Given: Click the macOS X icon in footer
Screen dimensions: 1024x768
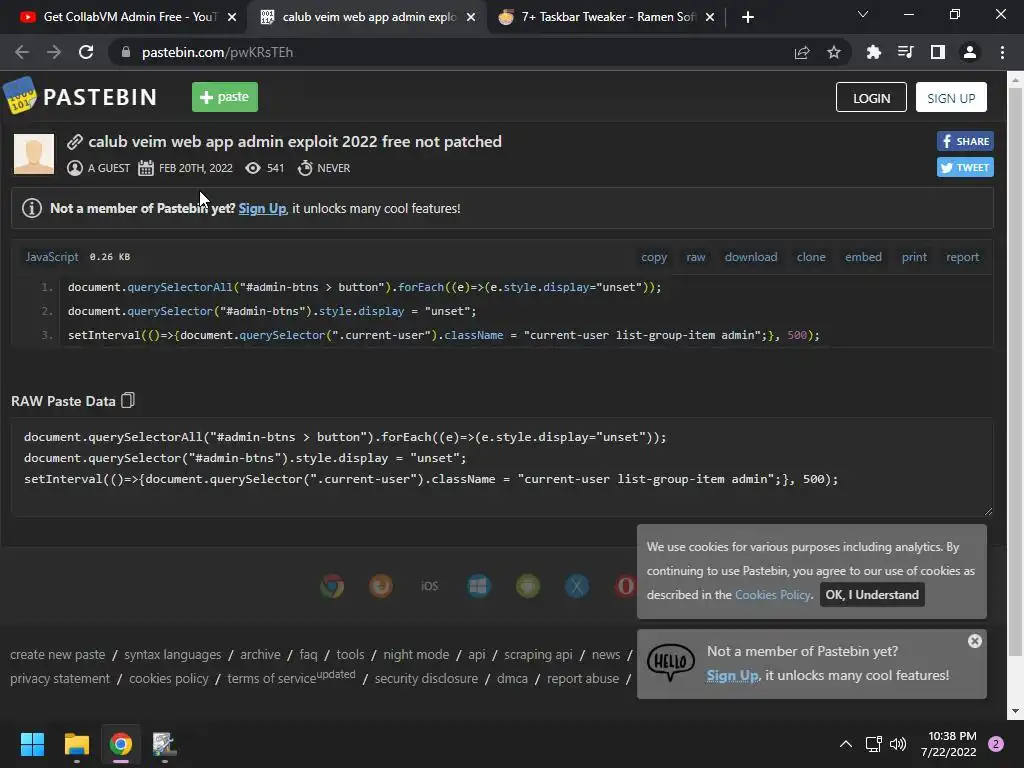Looking at the screenshot, I should pos(577,586).
